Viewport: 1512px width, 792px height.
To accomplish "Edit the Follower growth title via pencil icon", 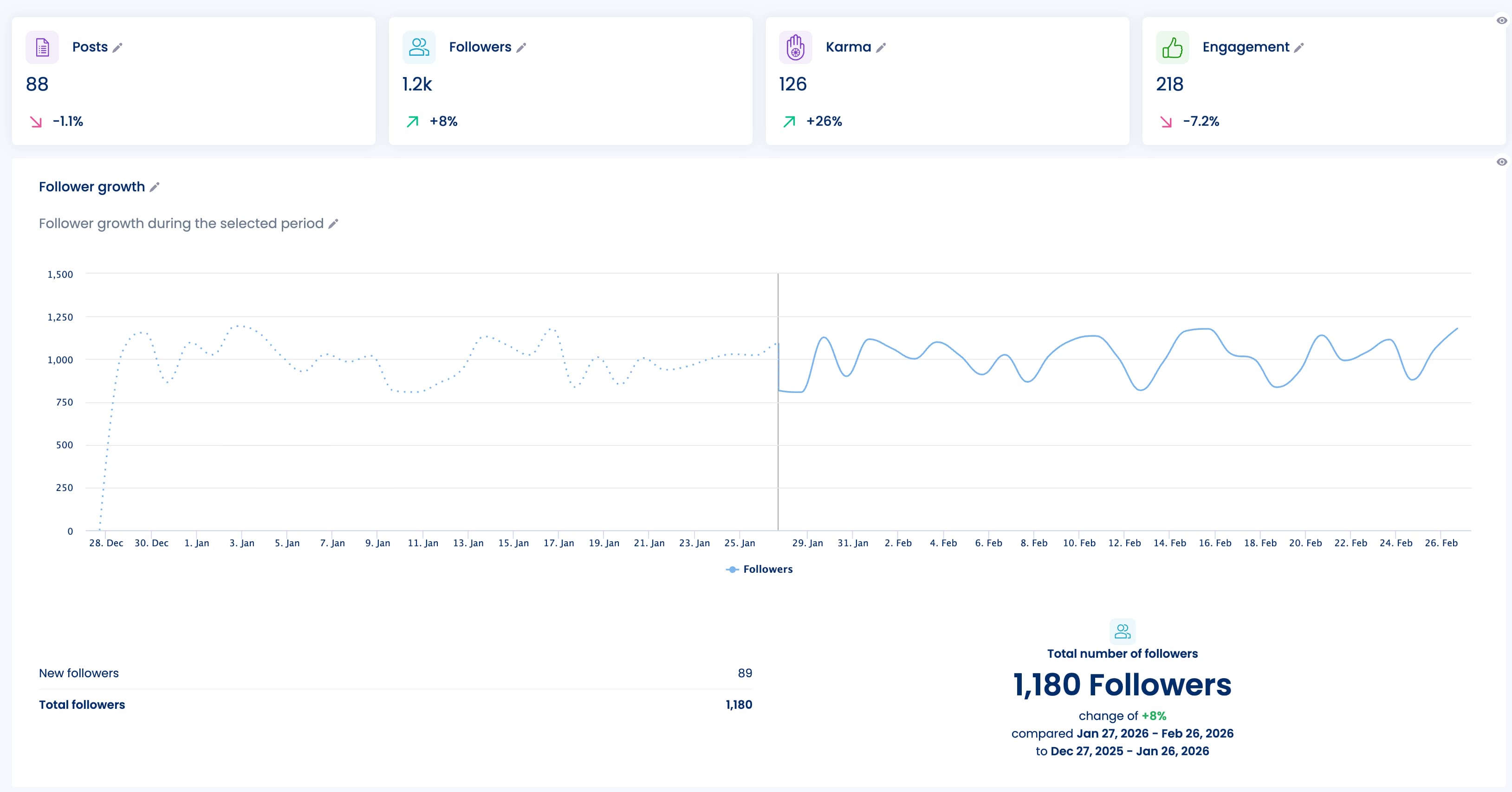I will tap(155, 187).
